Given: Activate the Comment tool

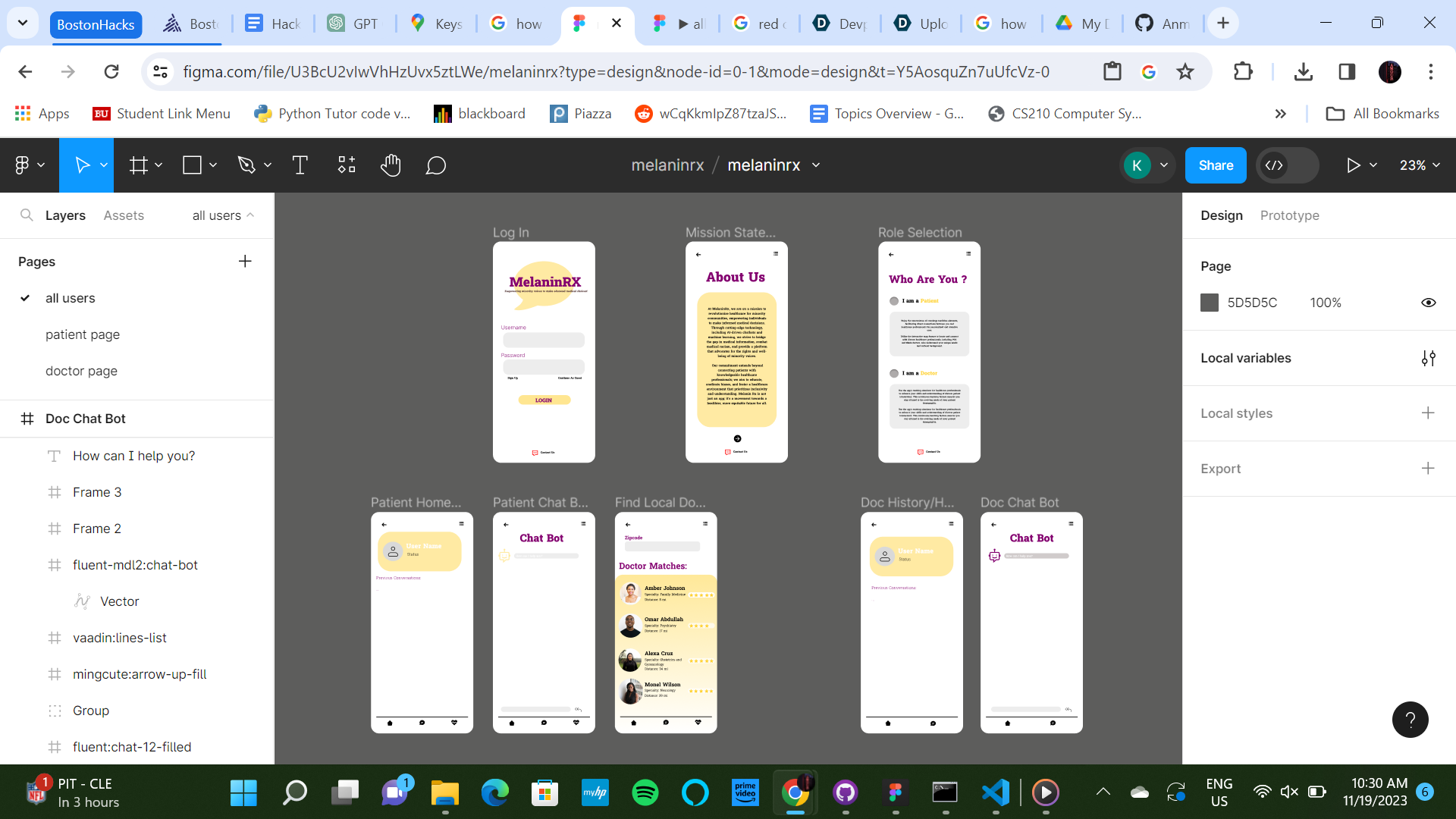Looking at the screenshot, I should pos(435,165).
